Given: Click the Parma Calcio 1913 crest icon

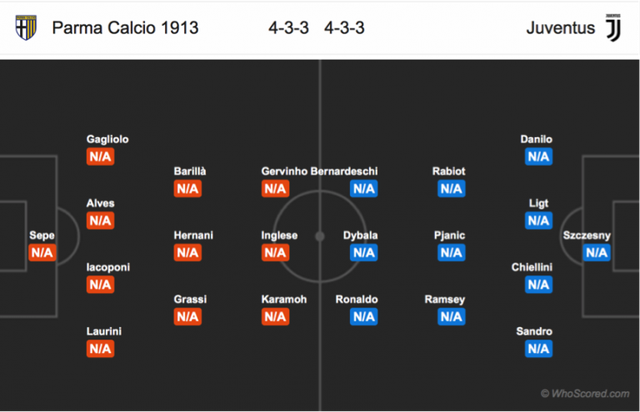Looking at the screenshot, I should coord(26,27).
